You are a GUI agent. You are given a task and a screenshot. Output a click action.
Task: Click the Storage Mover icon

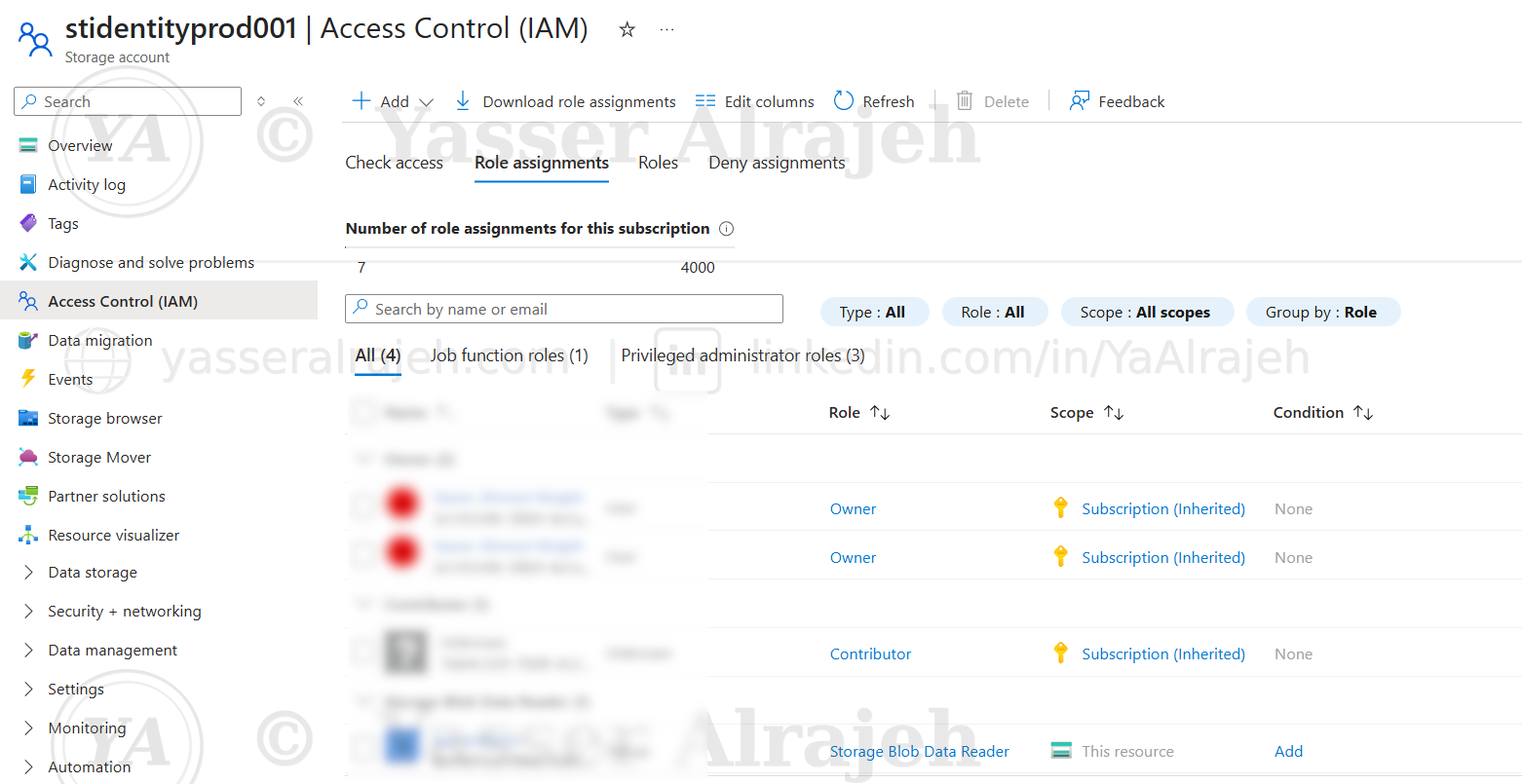[x=28, y=458]
